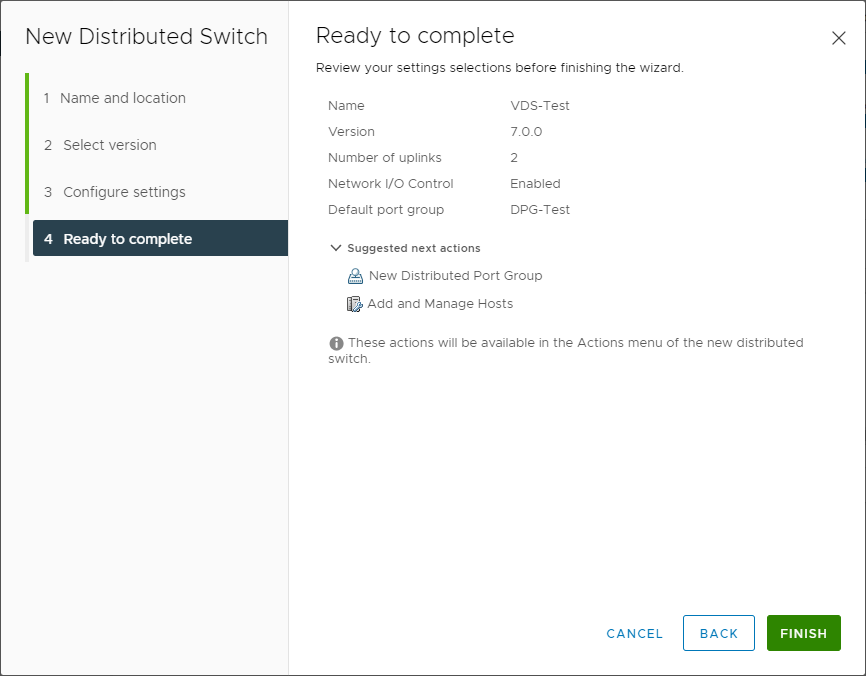The height and width of the screenshot is (676, 866).
Task: Click the 7.0.0 version value
Action: coord(526,131)
